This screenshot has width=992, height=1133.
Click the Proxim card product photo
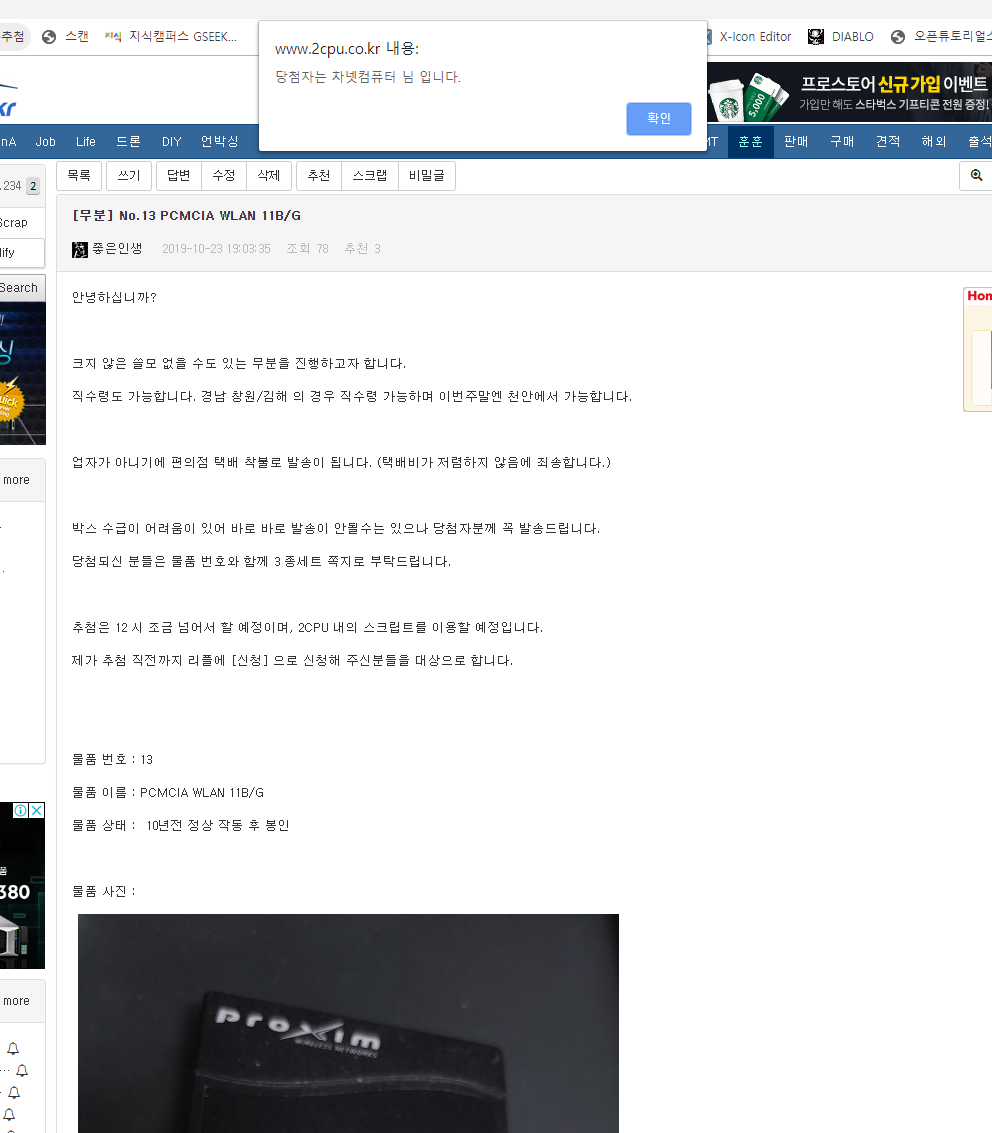point(348,1023)
